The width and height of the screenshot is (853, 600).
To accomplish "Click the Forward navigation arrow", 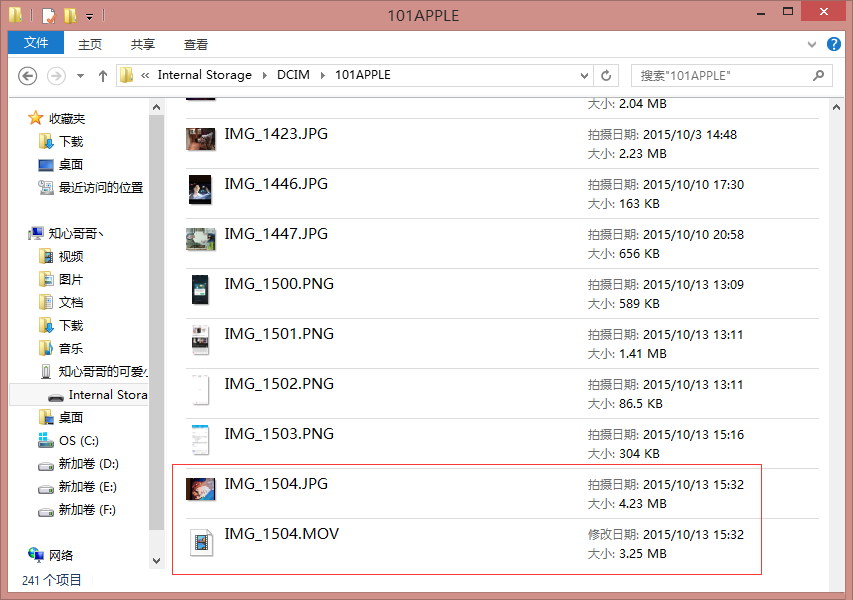I will 56,76.
